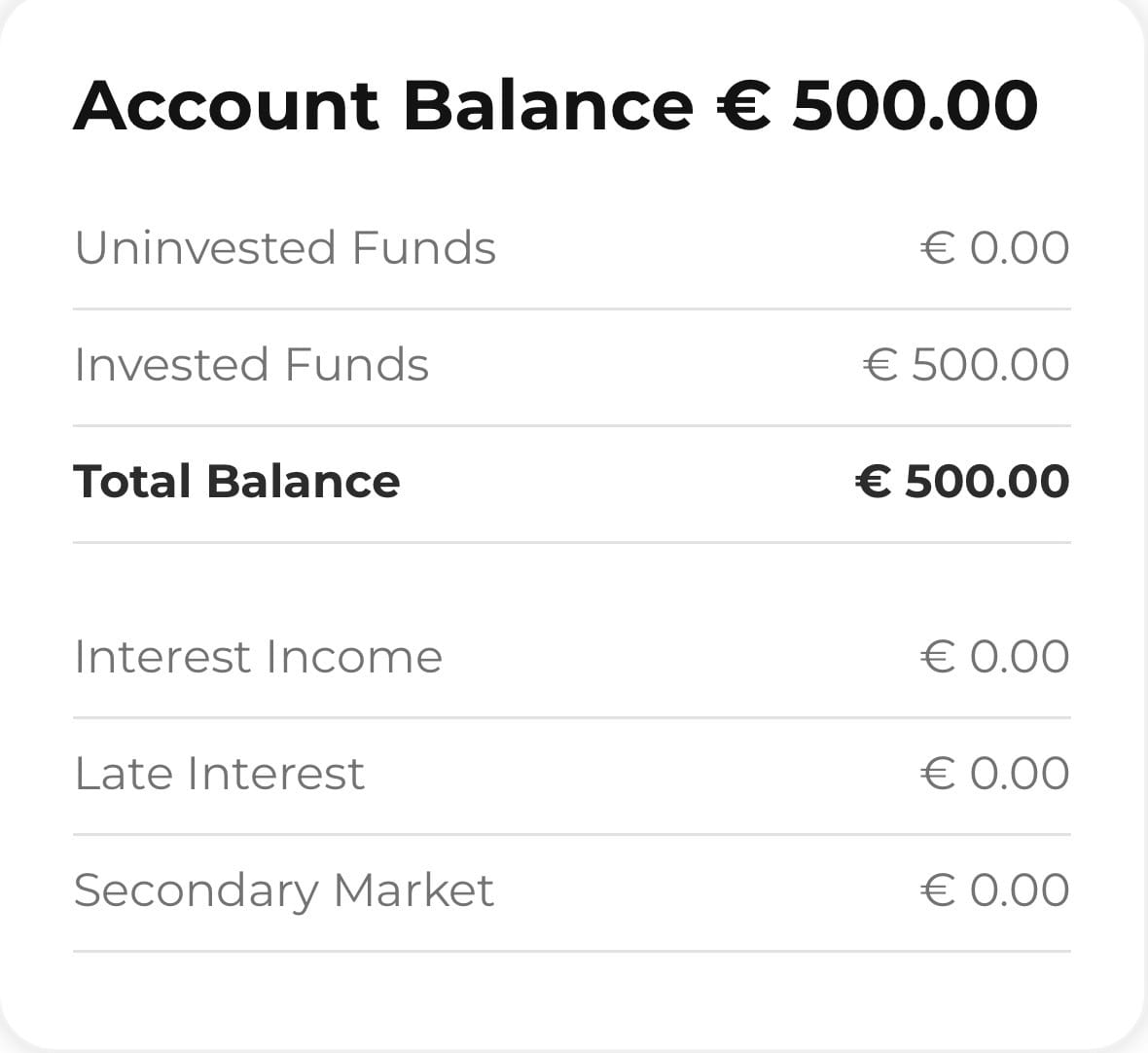The height and width of the screenshot is (1053, 1148).
Task: Click the Interest Income € 0.00 amount
Action: [995, 656]
